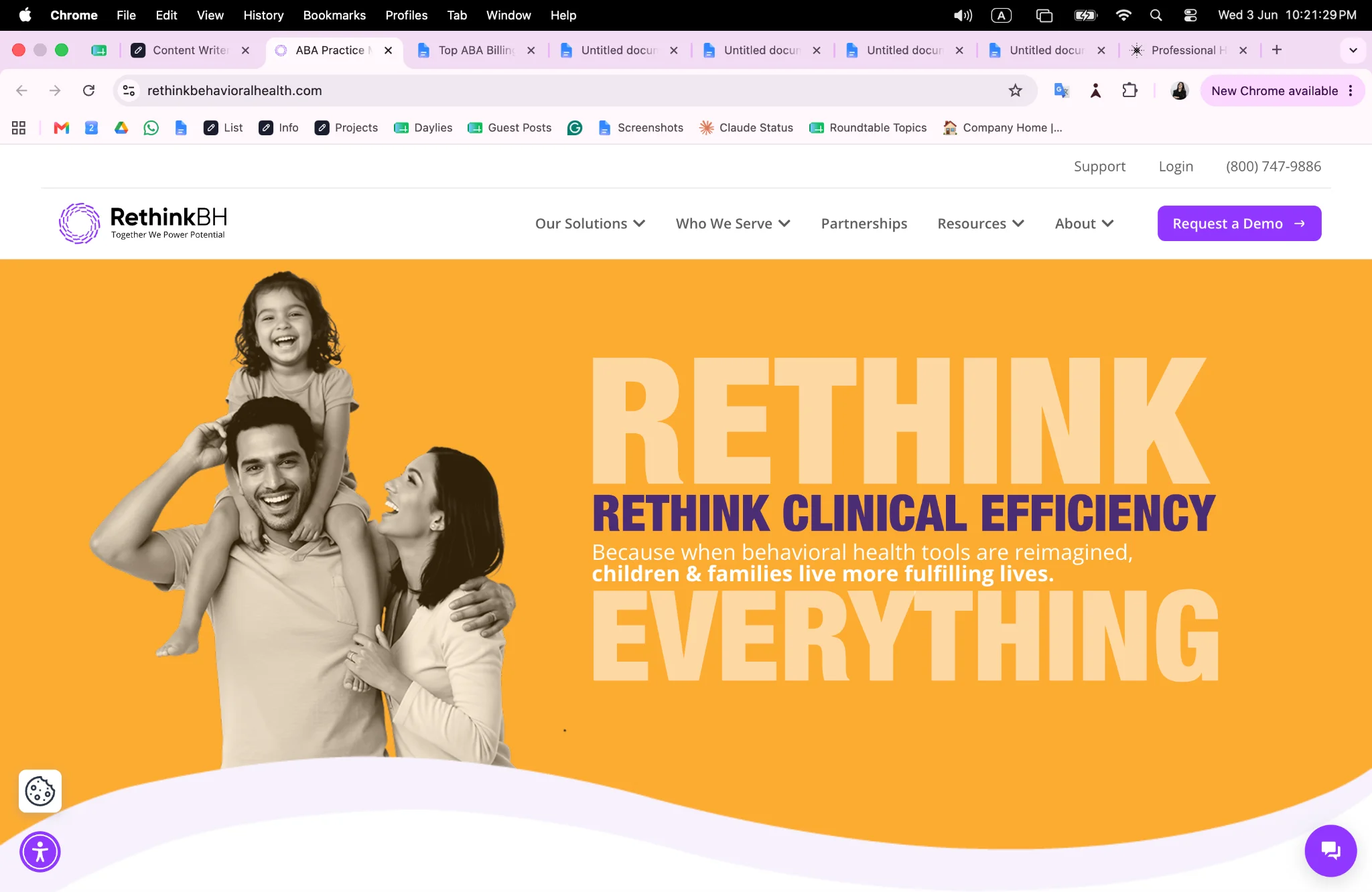Viewport: 1372px width, 892px height.
Task: Open the live chat bubble
Action: 1330,850
